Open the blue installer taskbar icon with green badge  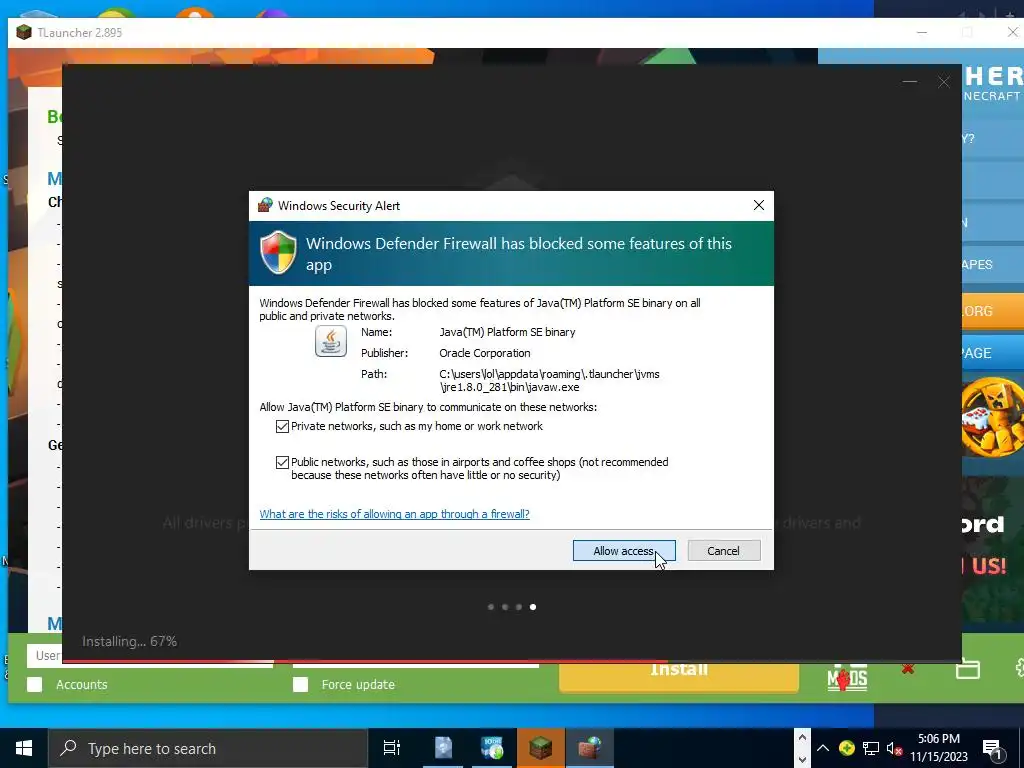492,748
